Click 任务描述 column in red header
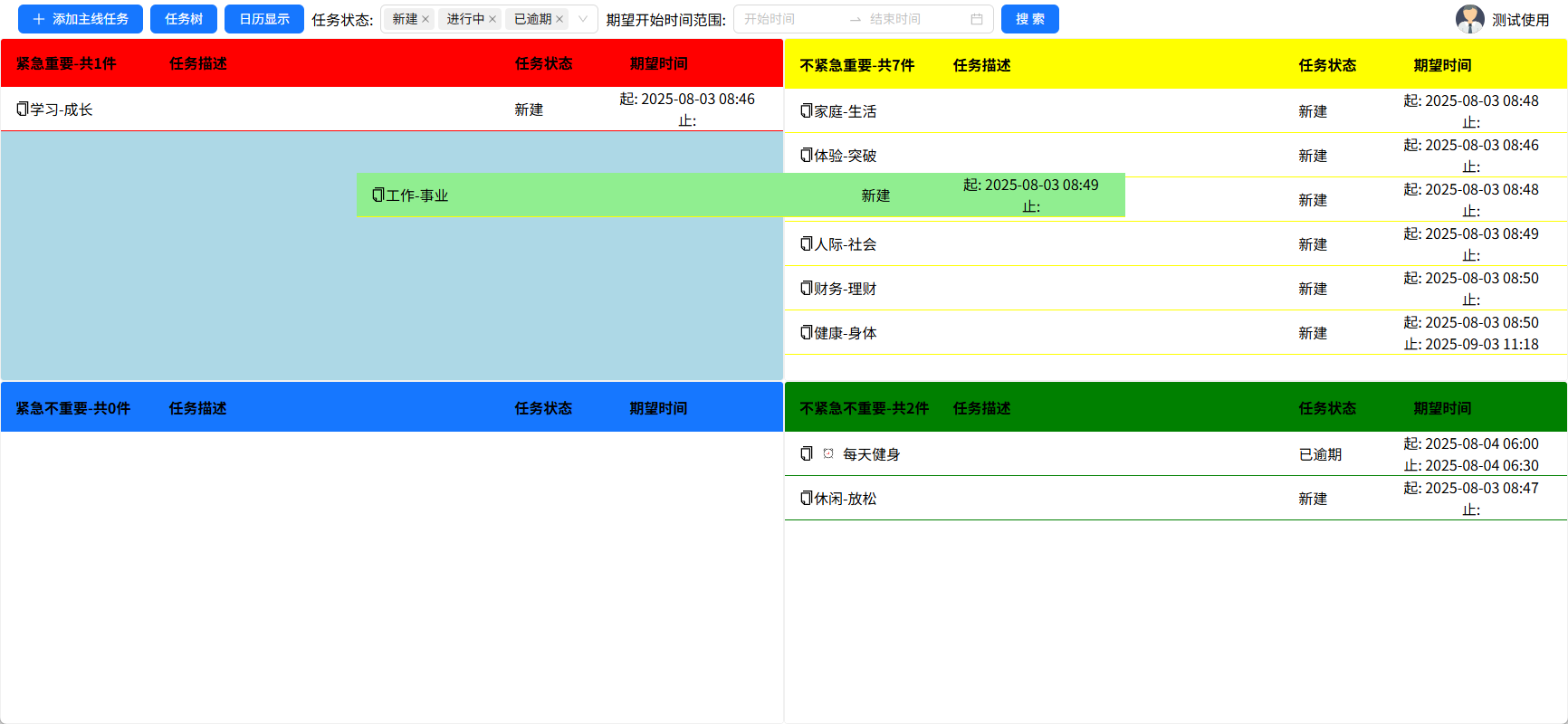The image size is (1568, 724). [x=198, y=63]
